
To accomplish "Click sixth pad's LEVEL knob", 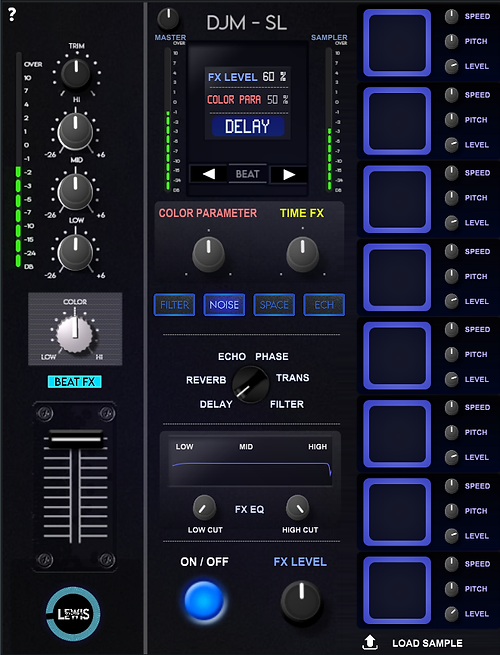I will click(x=451, y=457).
